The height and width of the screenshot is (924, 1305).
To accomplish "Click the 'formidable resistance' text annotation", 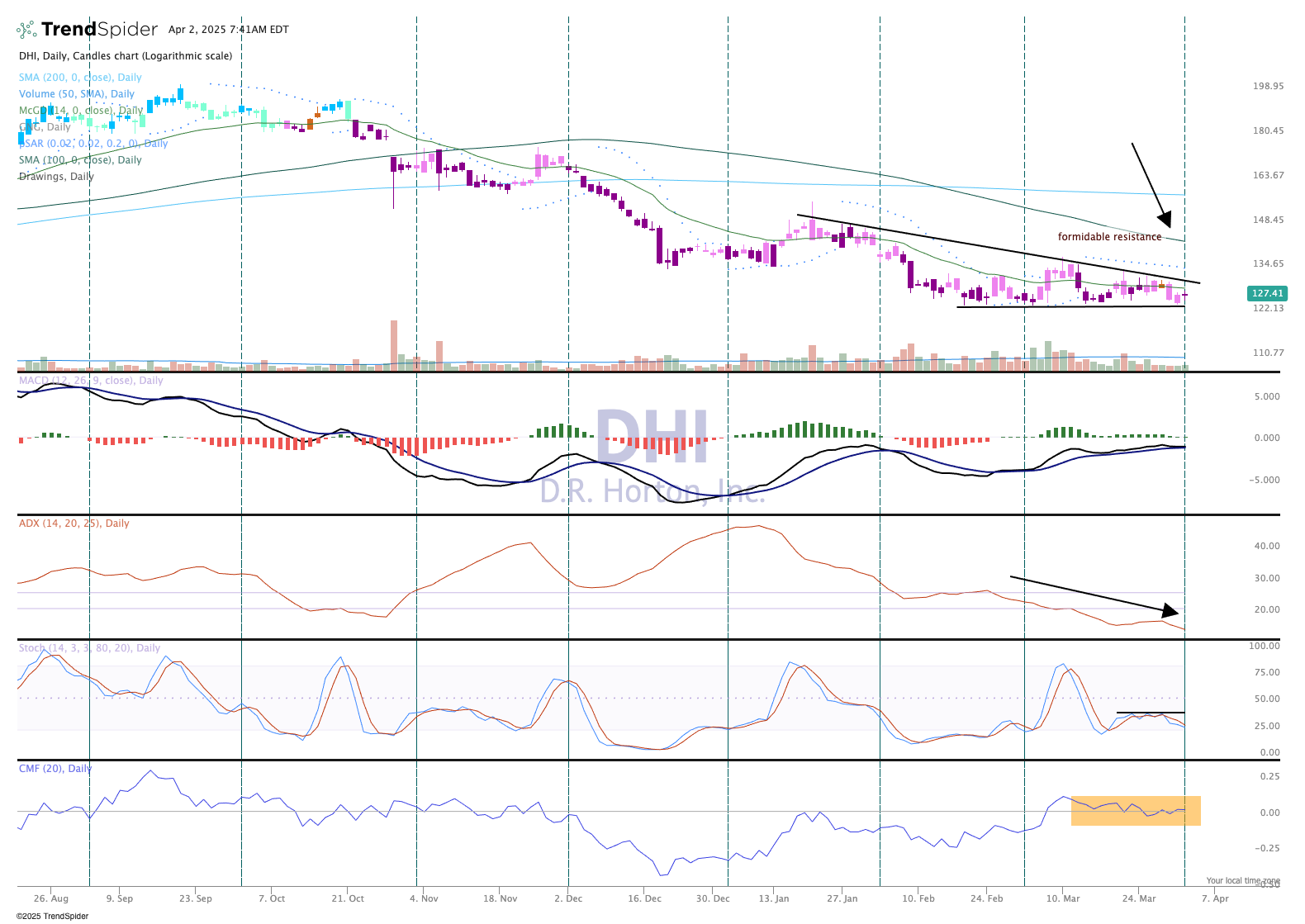I will click(x=1109, y=237).
